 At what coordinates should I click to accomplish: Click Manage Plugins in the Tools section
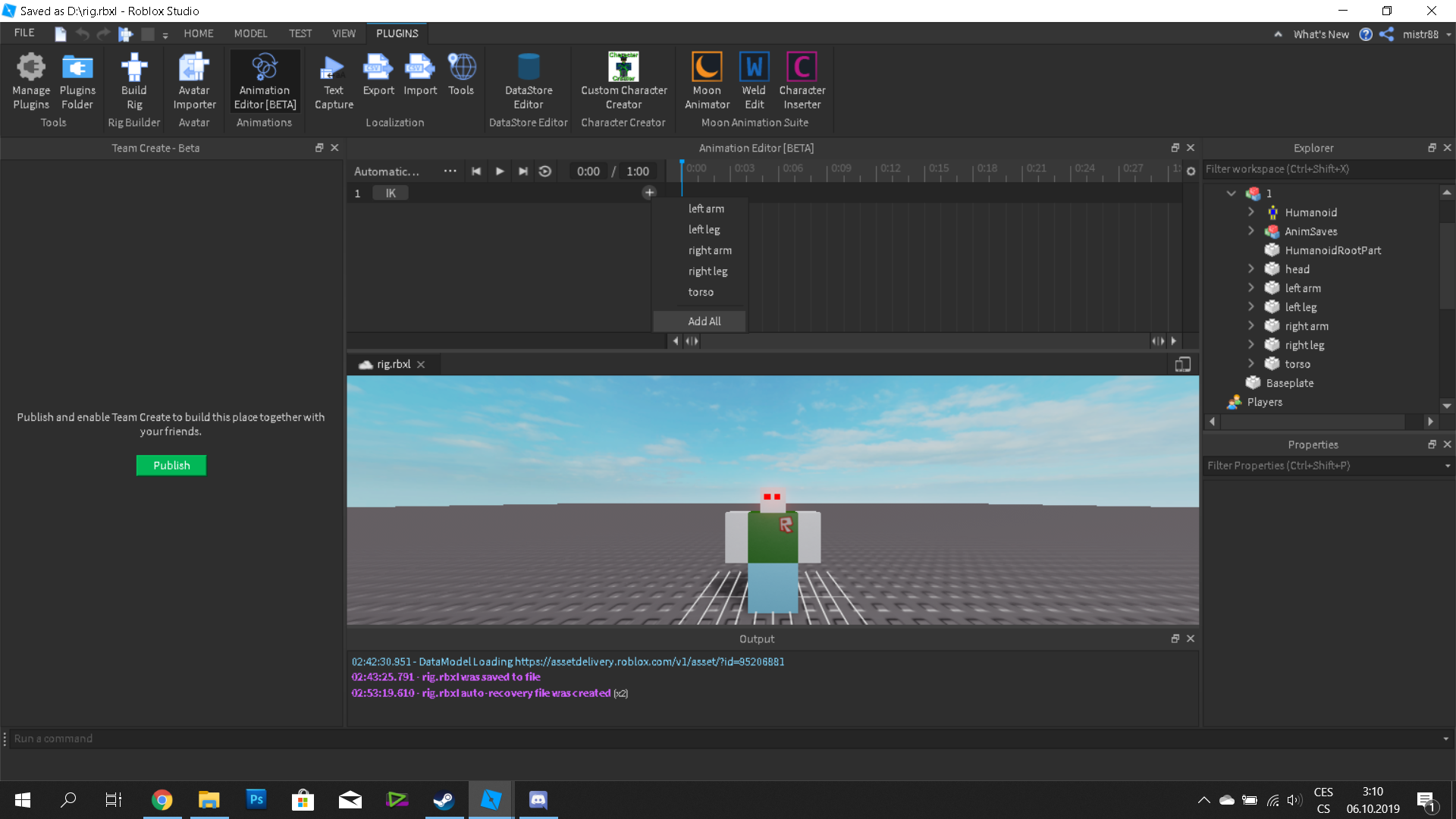(x=30, y=80)
